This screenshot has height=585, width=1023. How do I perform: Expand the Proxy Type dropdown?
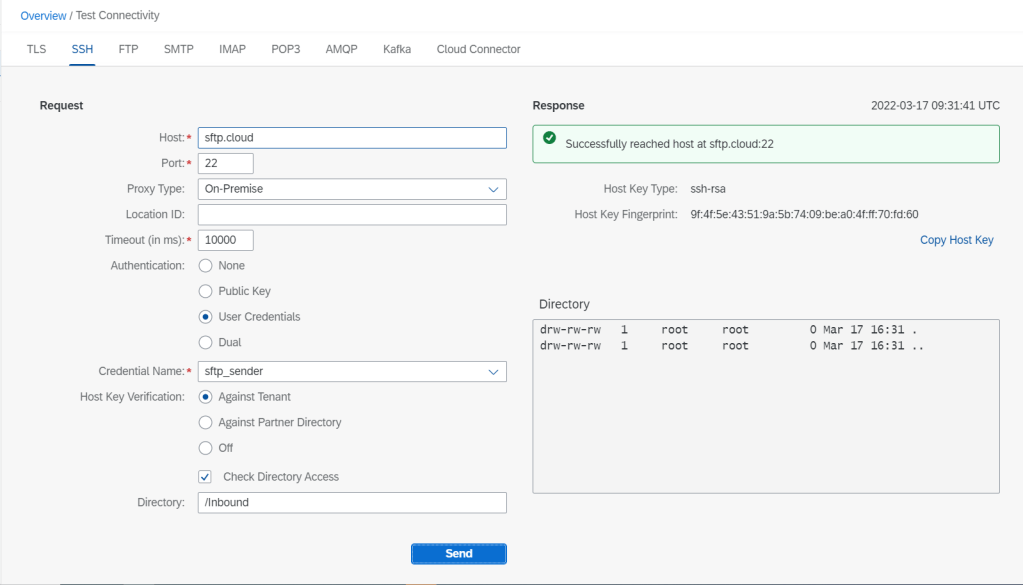pyautogui.click(x=352, y=189)
